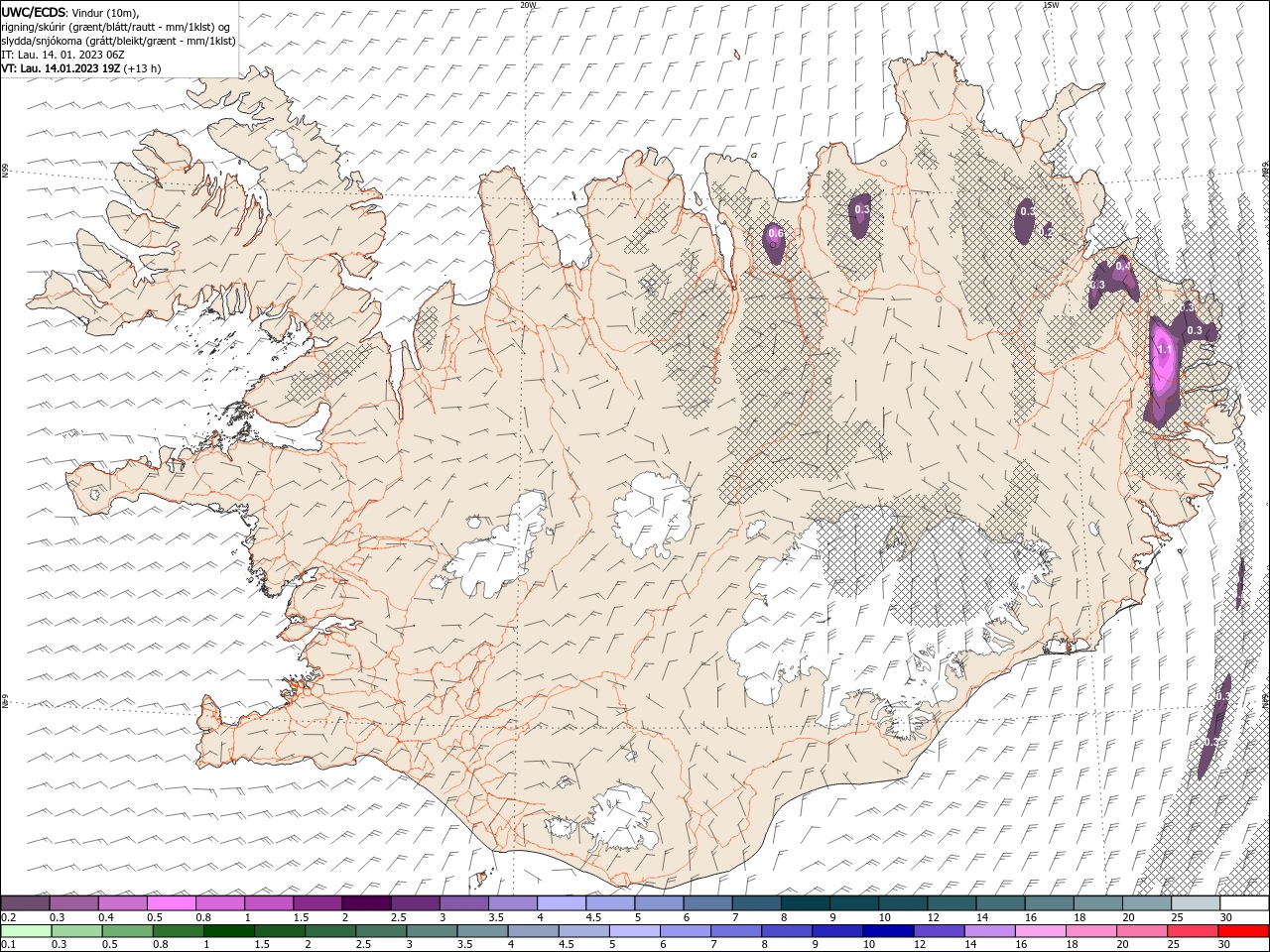Viewport: 1270px width, 952px height.
Task: Click the 20W longitude label
Action: (x=528, y=5)
